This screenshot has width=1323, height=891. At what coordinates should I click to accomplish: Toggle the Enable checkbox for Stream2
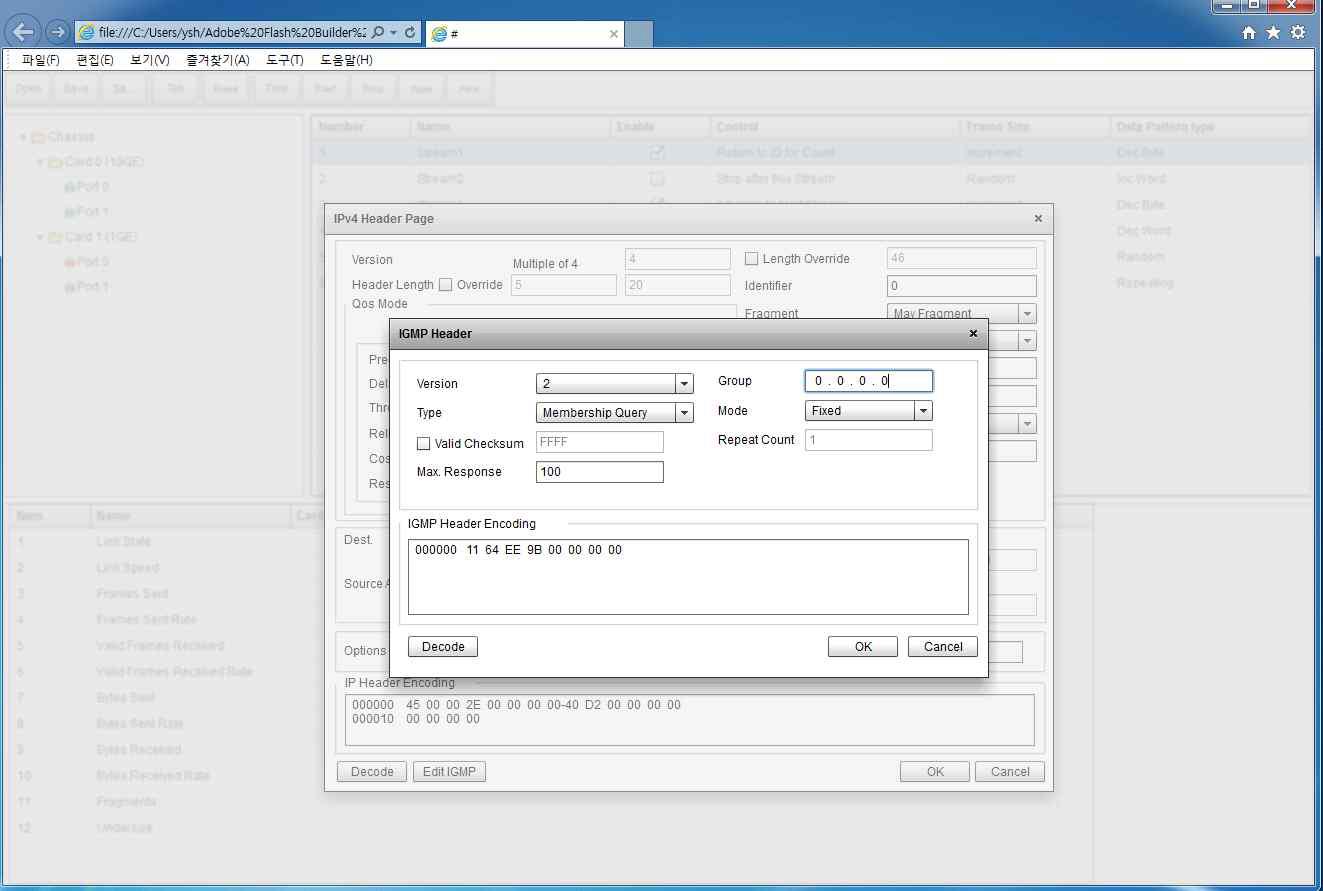[x=657, y=179]
